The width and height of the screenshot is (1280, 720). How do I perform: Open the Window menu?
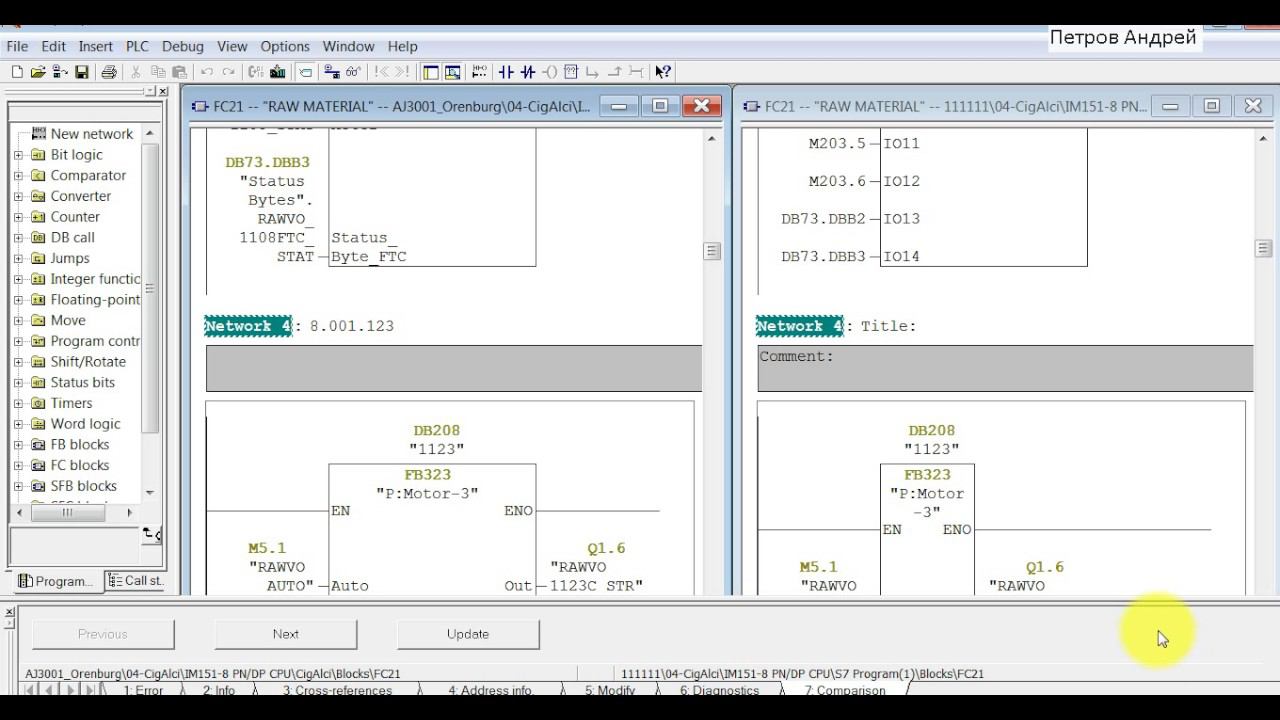coord(348,46)
